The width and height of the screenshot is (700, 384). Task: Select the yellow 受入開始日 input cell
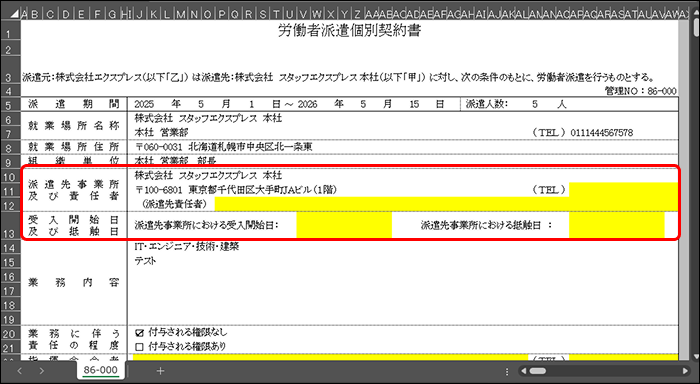tap(344, 225)
